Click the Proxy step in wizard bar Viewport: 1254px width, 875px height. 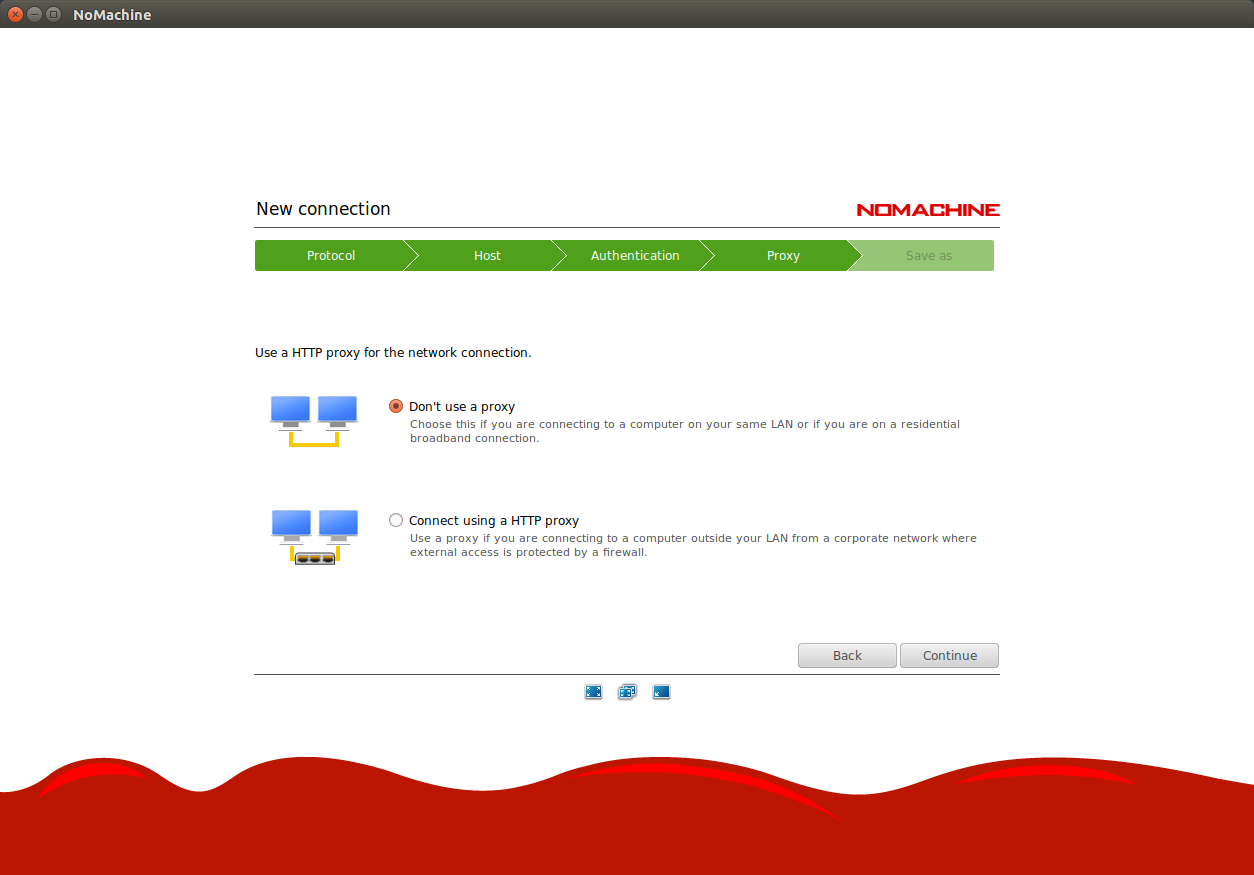[x=783, y=256]
